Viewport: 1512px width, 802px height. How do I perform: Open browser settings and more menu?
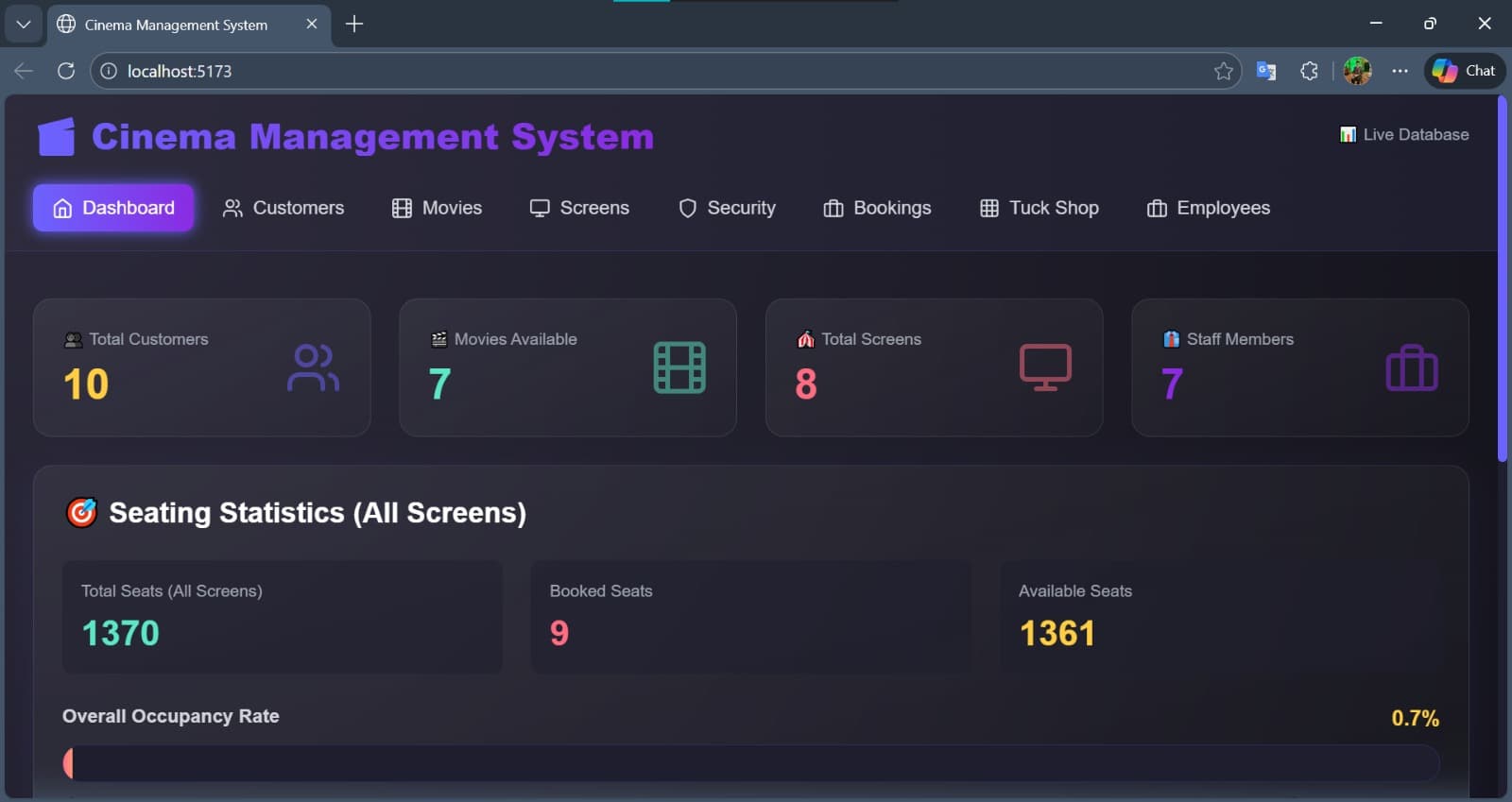1400,71
